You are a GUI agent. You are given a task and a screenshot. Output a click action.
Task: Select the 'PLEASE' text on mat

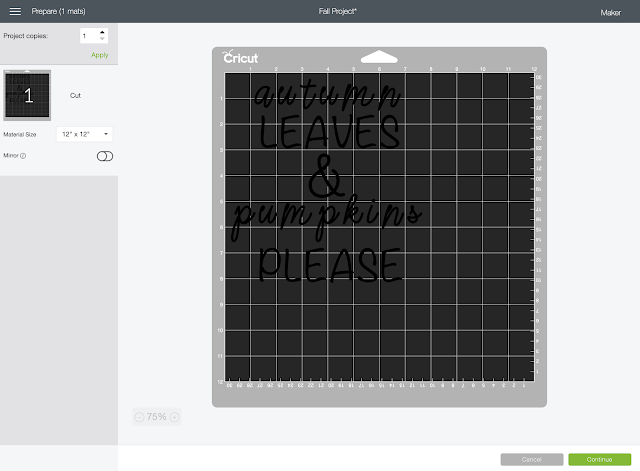click(x=331, y=265)
